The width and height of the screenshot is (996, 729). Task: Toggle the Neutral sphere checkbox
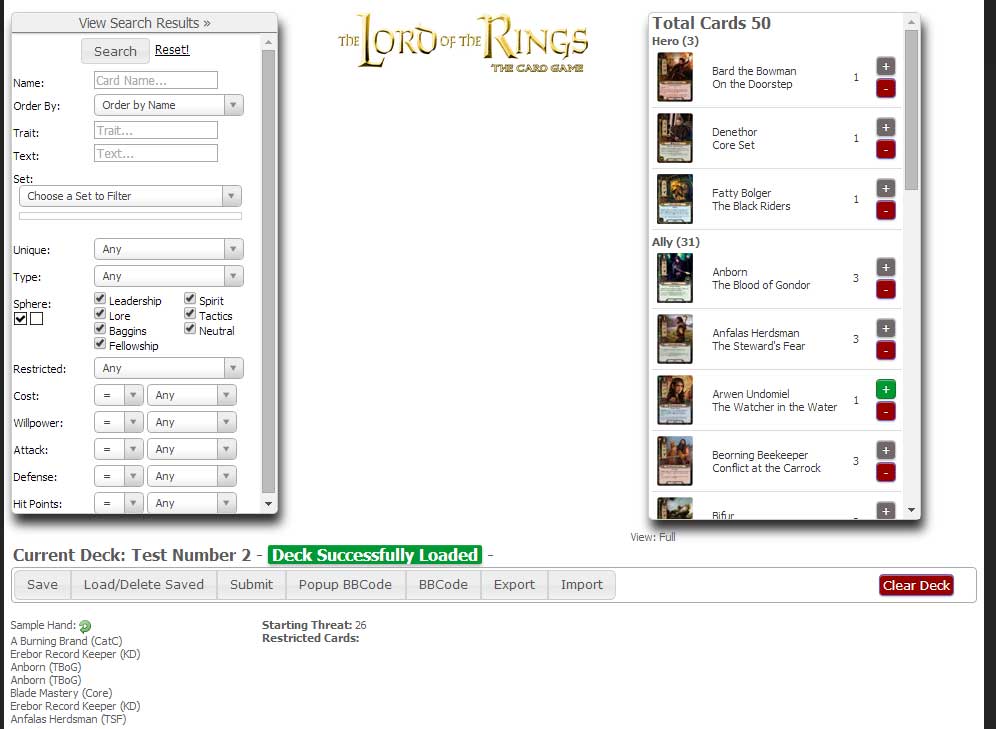pyautogui.click(x=190, y=328)
